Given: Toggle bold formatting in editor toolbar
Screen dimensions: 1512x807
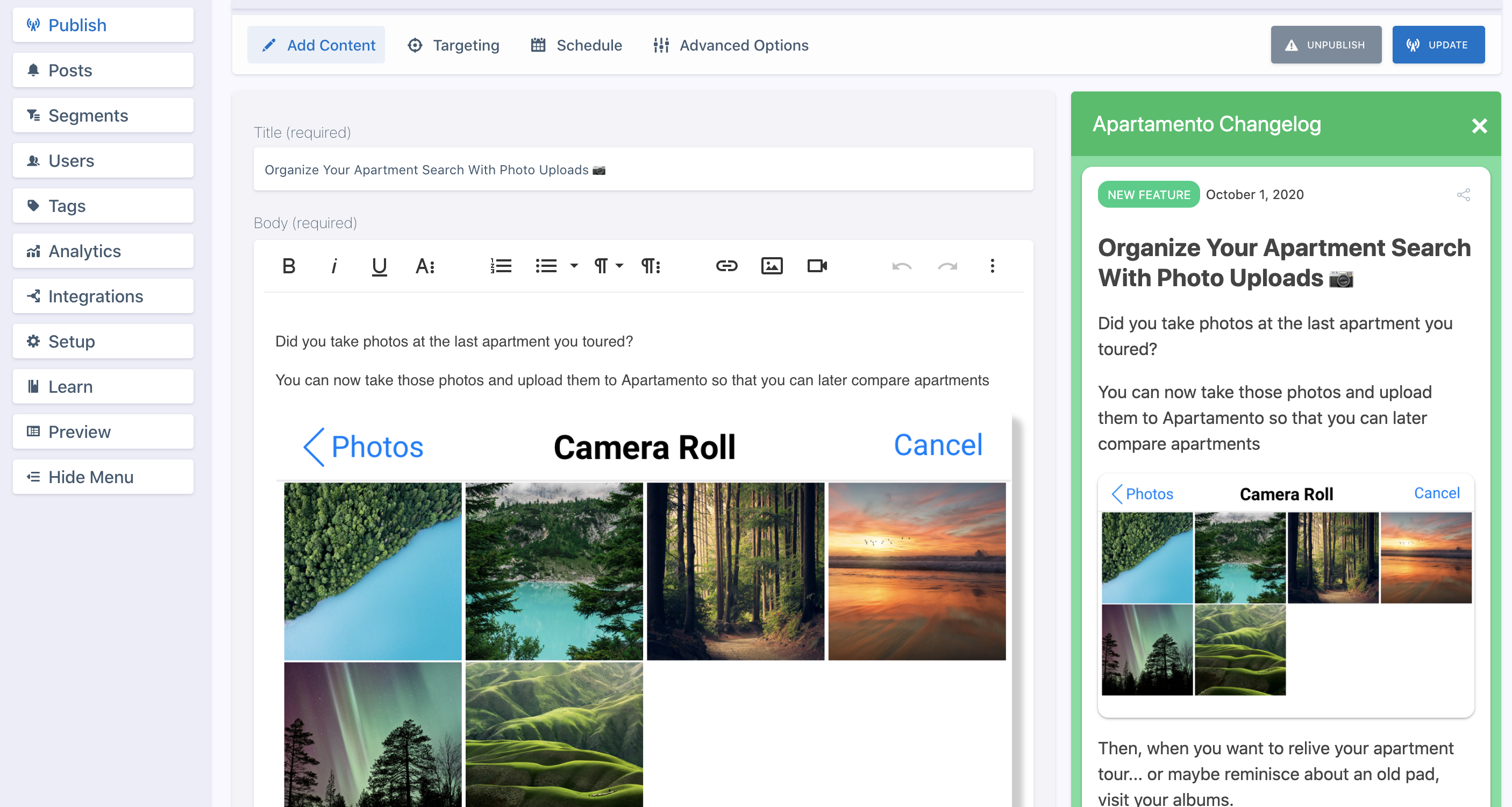Looking at the screenshot, I should coord(288,266).
